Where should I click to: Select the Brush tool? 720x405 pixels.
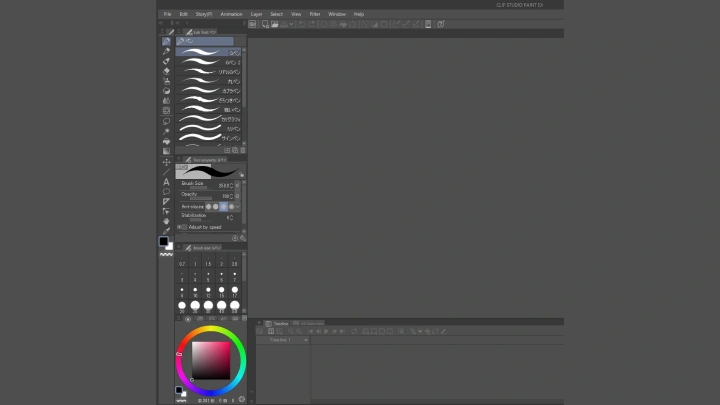pos(166,61)
